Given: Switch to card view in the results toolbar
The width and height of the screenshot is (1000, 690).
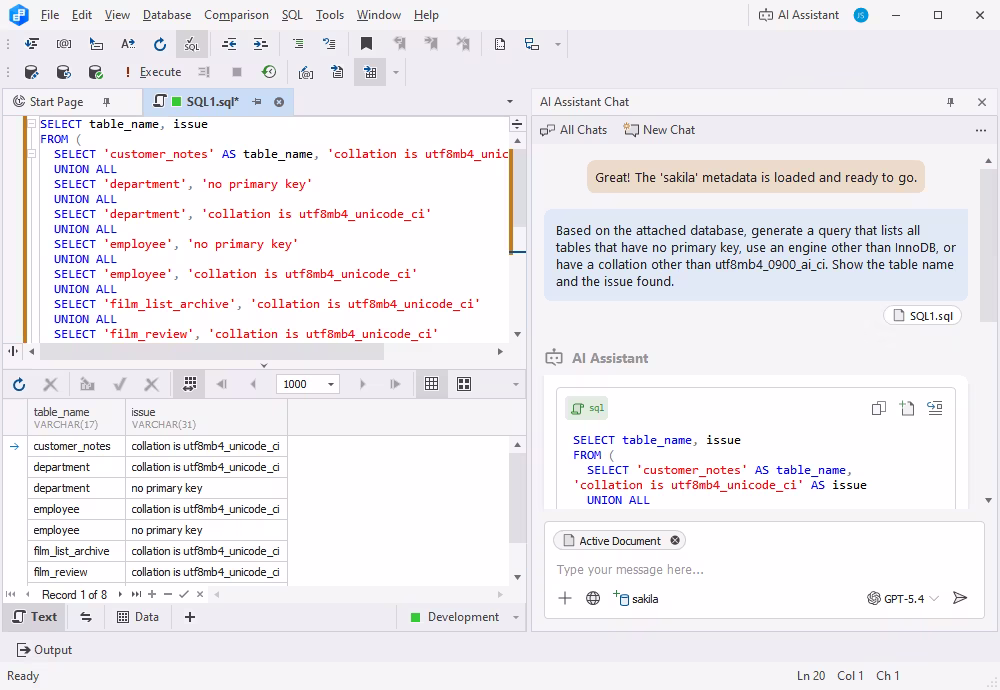Looking at the screenshot, I should pos(464,384).
